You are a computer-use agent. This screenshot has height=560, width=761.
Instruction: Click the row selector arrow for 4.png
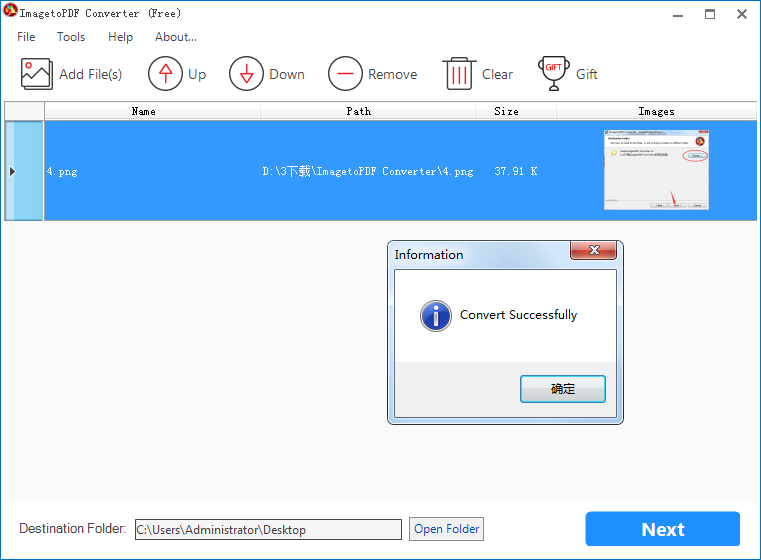(x=24, y=171)
